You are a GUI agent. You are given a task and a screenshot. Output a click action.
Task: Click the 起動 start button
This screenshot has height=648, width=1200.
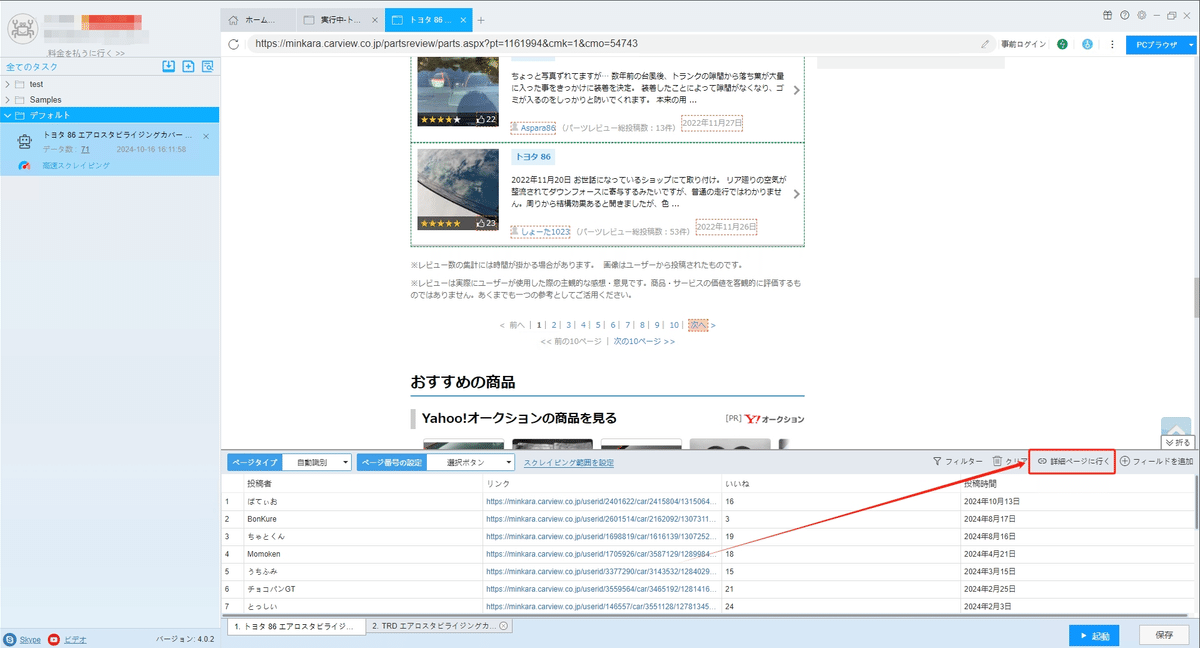tap(1094, 635)
